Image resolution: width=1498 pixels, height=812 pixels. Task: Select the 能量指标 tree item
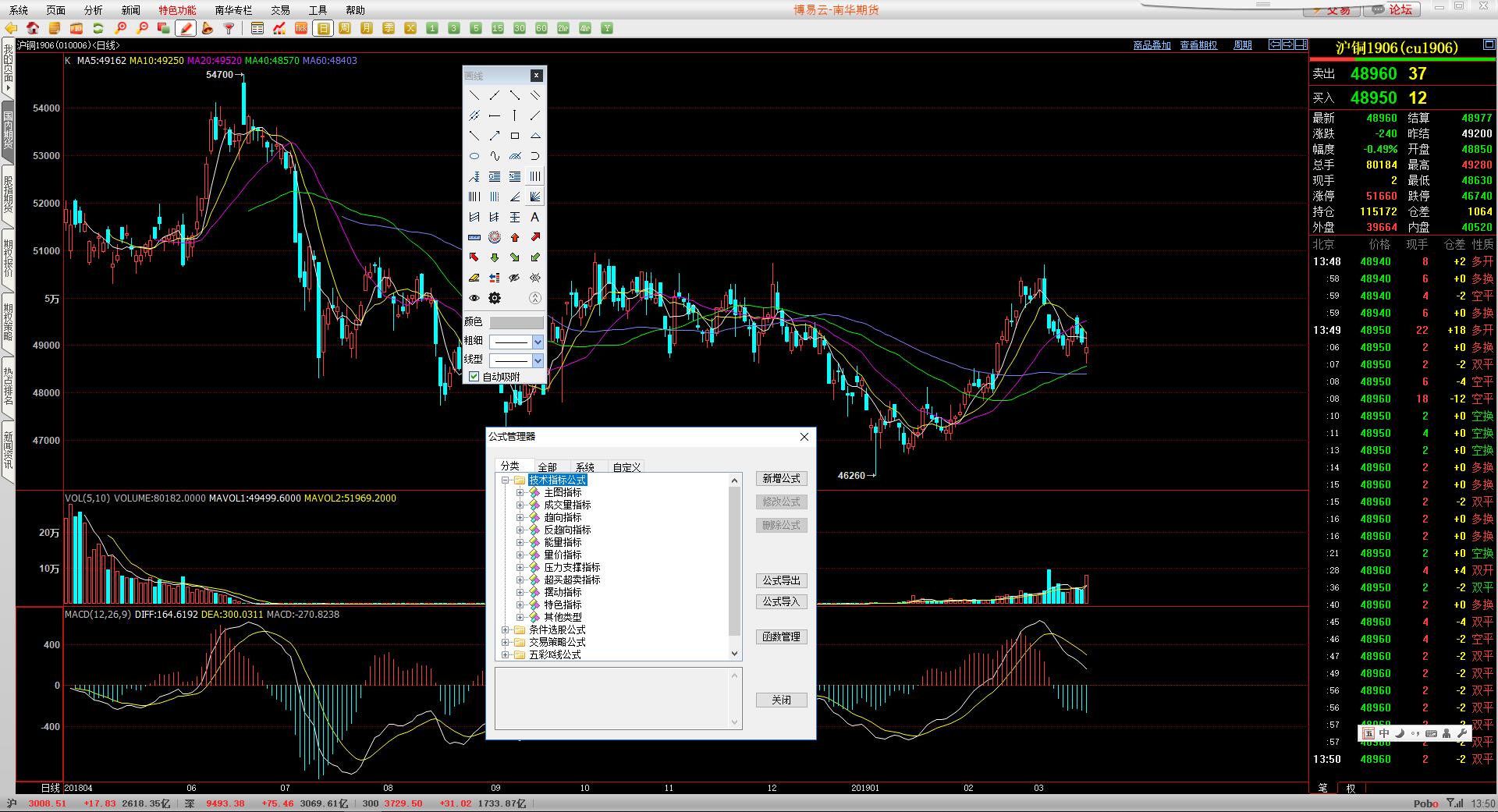563,542
